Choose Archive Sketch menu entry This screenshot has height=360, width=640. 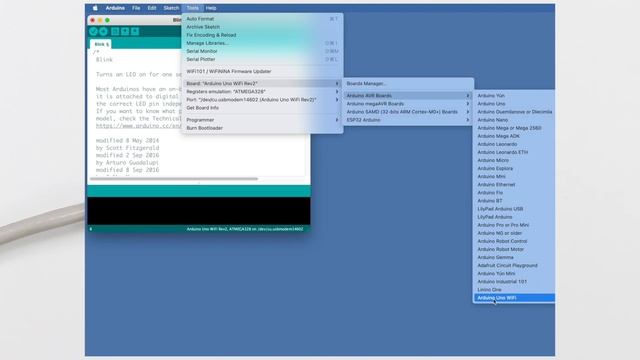point(262,27)
